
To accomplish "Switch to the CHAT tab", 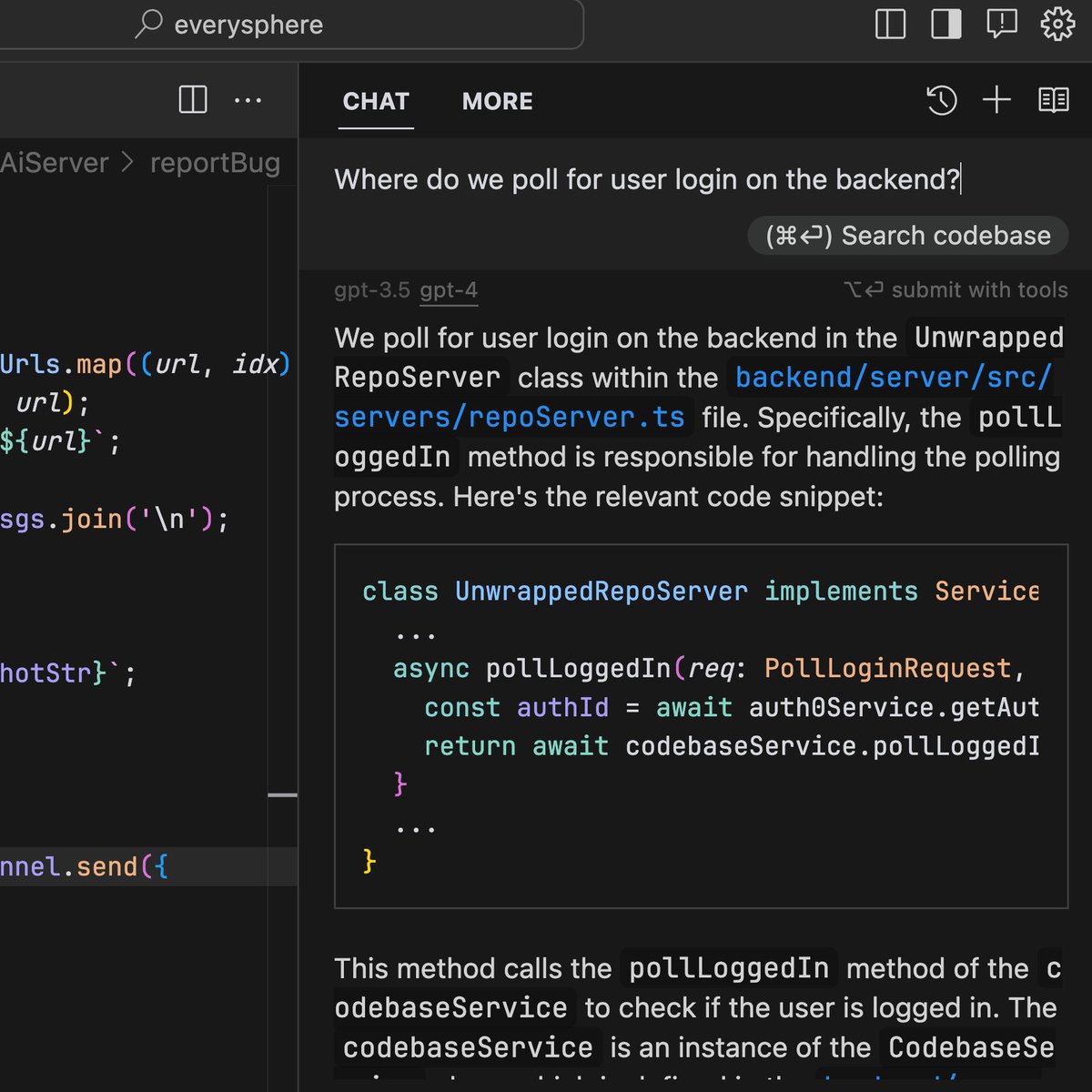I will tap(376, 101).
